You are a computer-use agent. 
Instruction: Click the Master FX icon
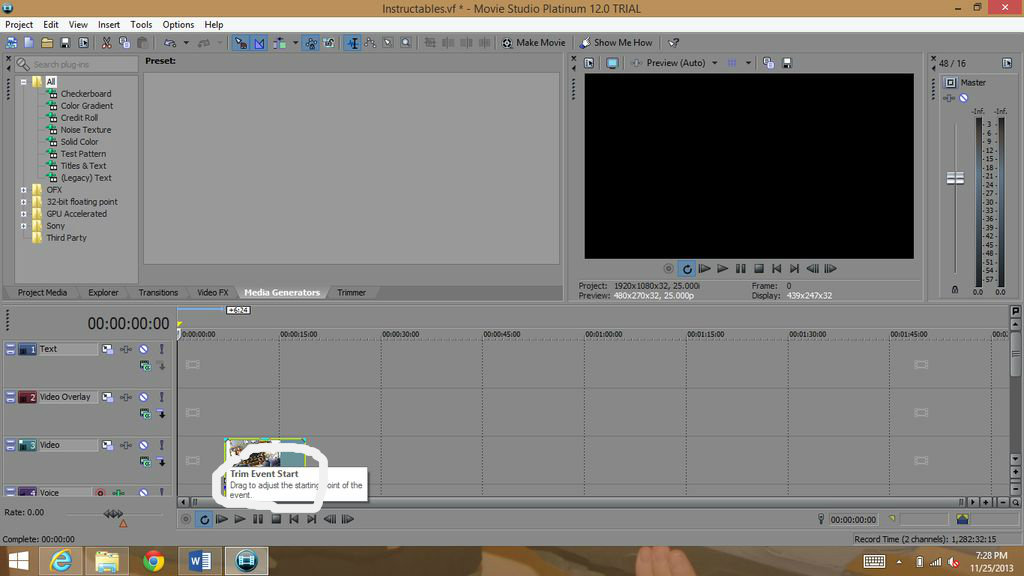[950, 98]
